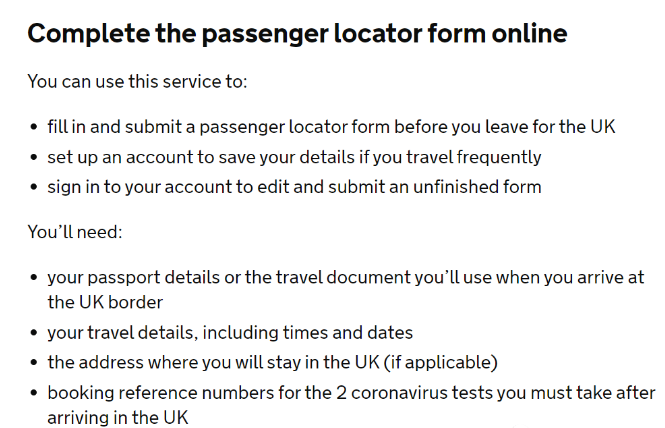Click "your travel details, including times and dates"
This screenshot has height=428, width=665.
click(x=230, y=333)
